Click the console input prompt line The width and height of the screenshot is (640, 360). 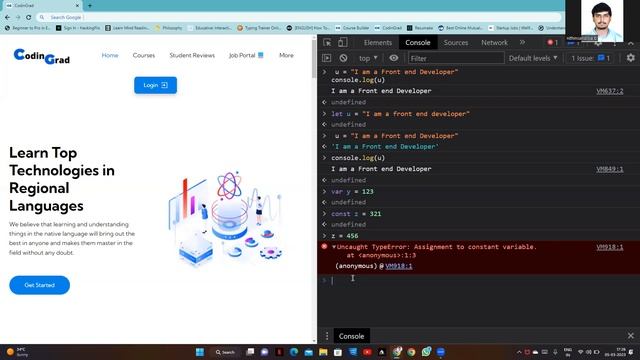point(479,280)
